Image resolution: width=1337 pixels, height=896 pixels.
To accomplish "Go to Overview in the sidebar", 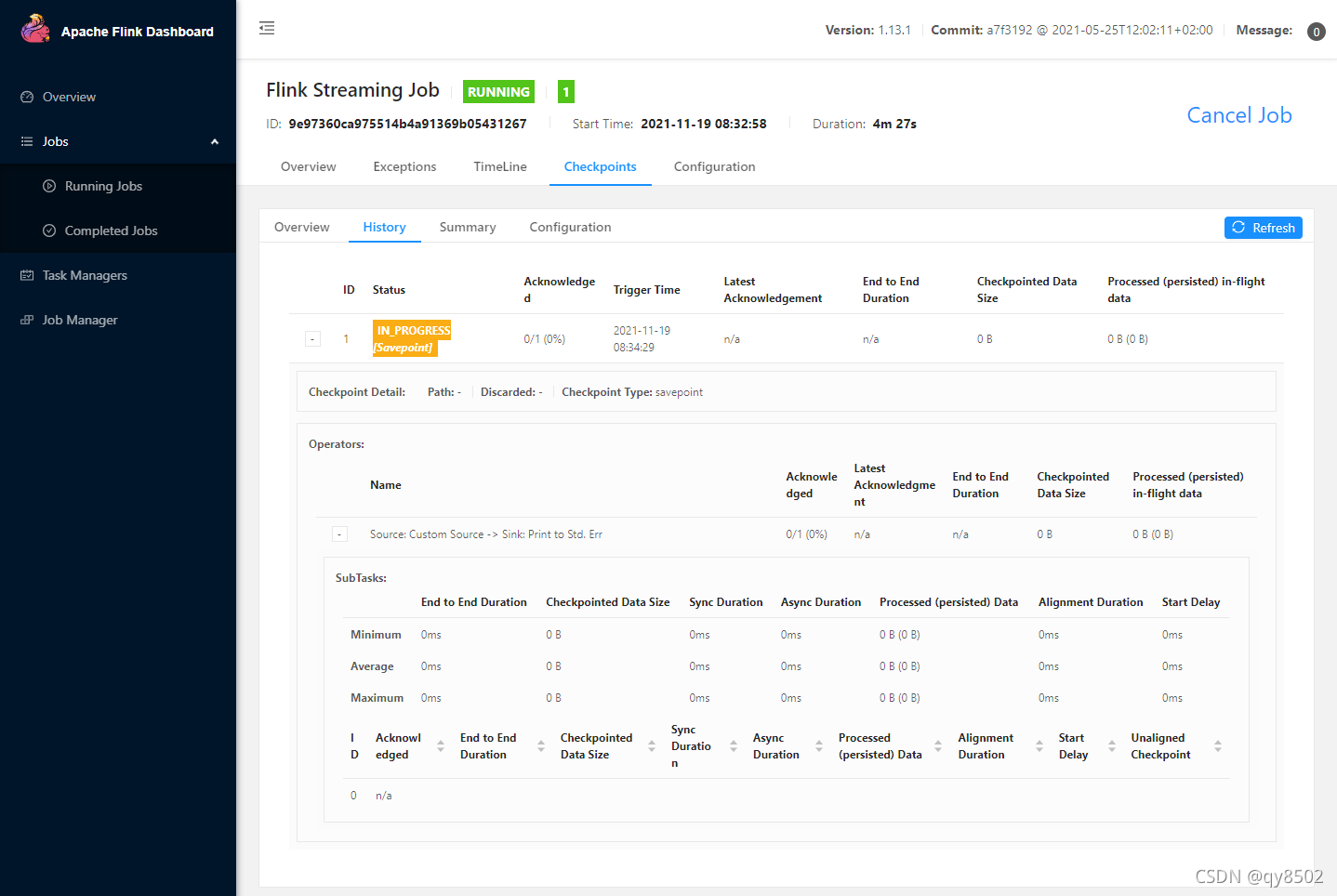I will (x=118, y=97).
